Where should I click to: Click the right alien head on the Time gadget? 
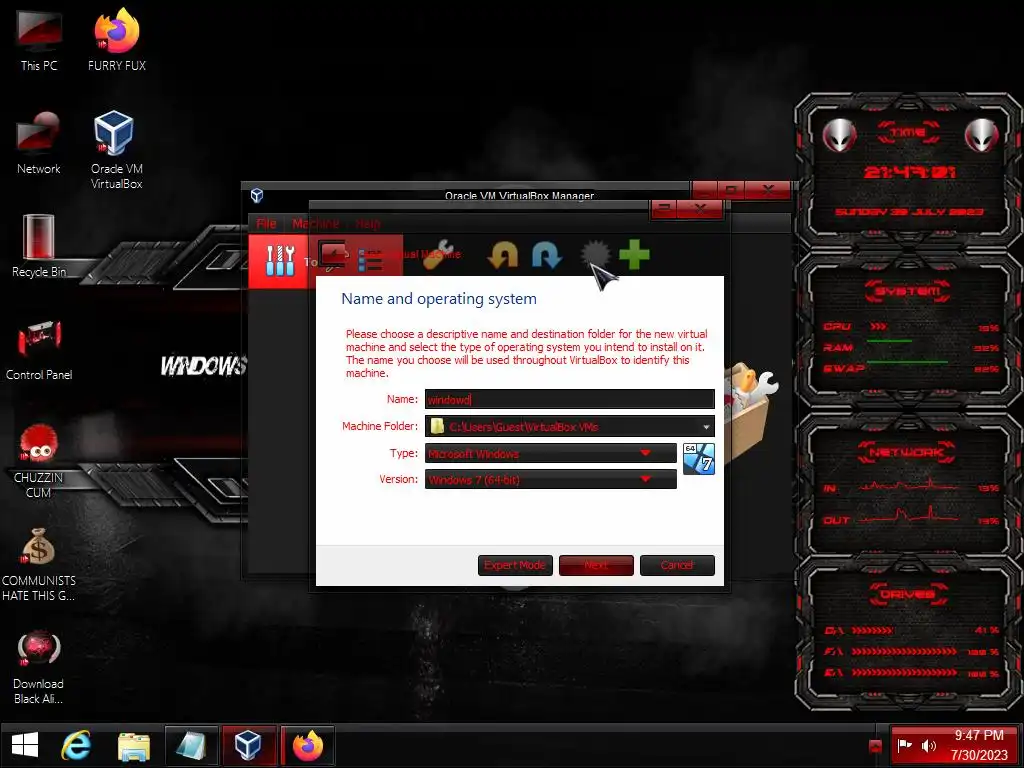point(982,135)
